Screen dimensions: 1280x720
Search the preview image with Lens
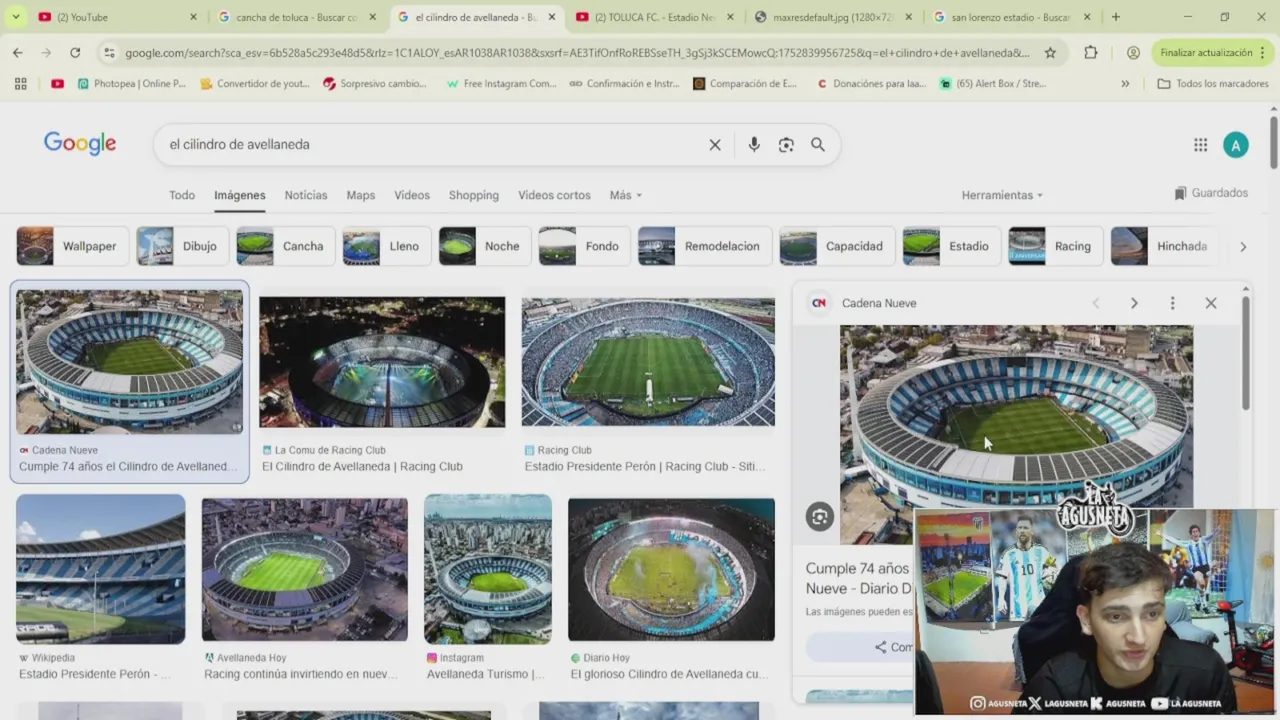820,516
